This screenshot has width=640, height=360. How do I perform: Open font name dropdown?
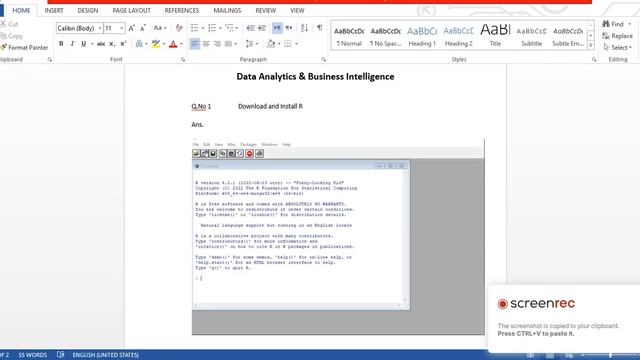click(x=100, y=28)
